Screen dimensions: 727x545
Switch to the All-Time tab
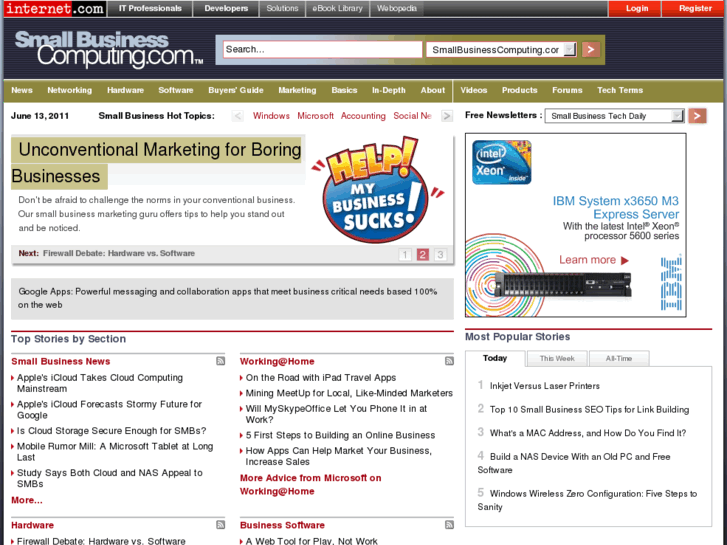[619, 358]
